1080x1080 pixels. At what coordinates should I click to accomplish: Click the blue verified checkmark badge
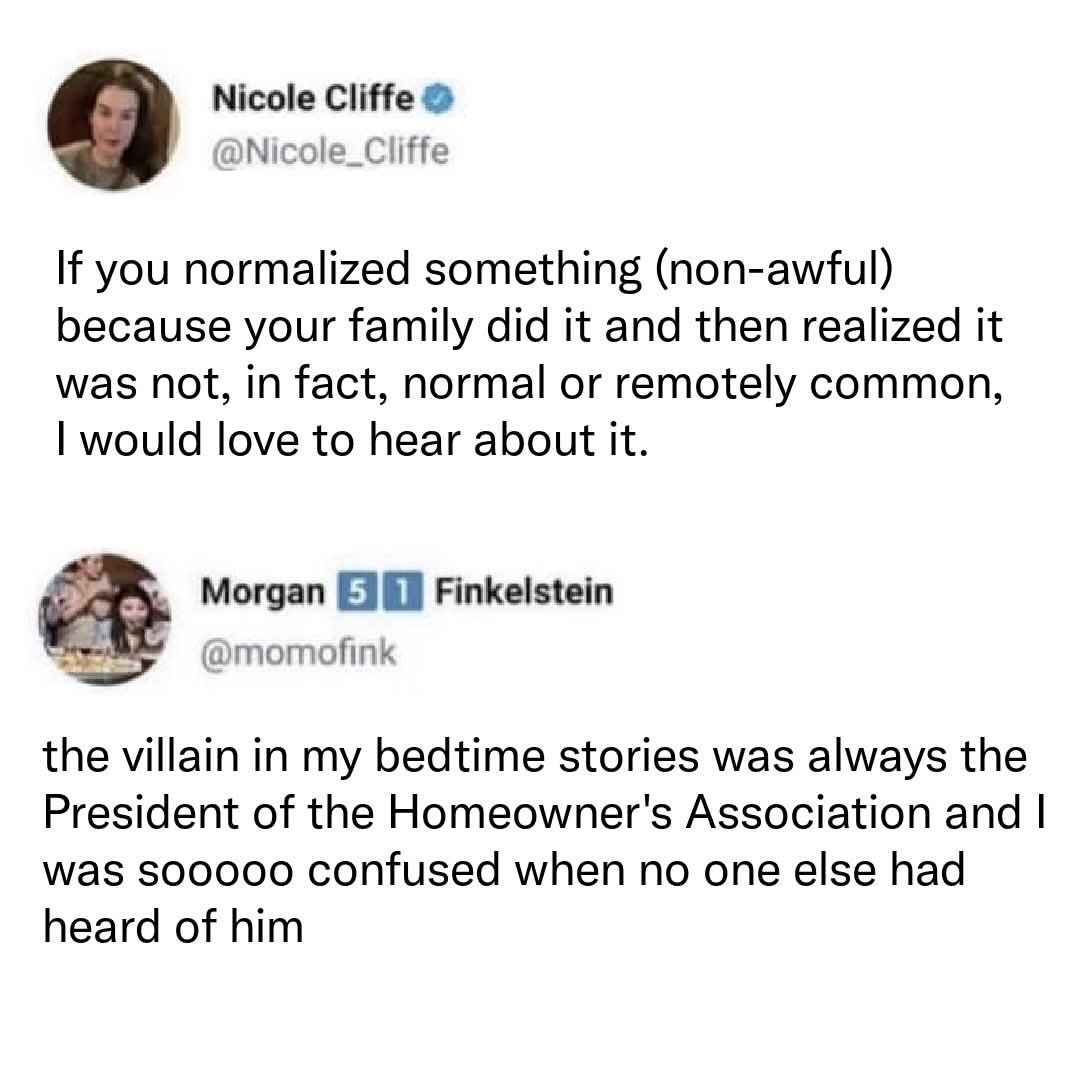pos(441,100)
